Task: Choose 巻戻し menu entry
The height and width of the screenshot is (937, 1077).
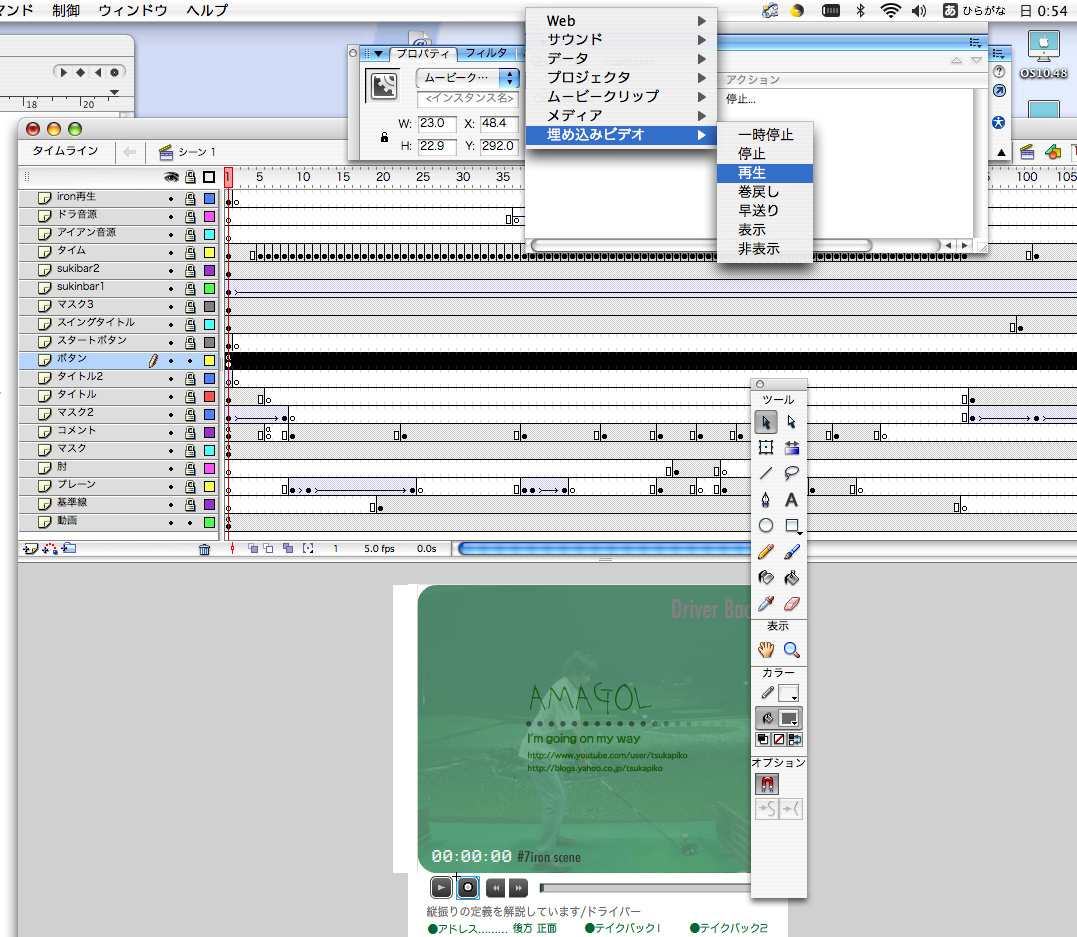Action: click(x=764, y=192)
